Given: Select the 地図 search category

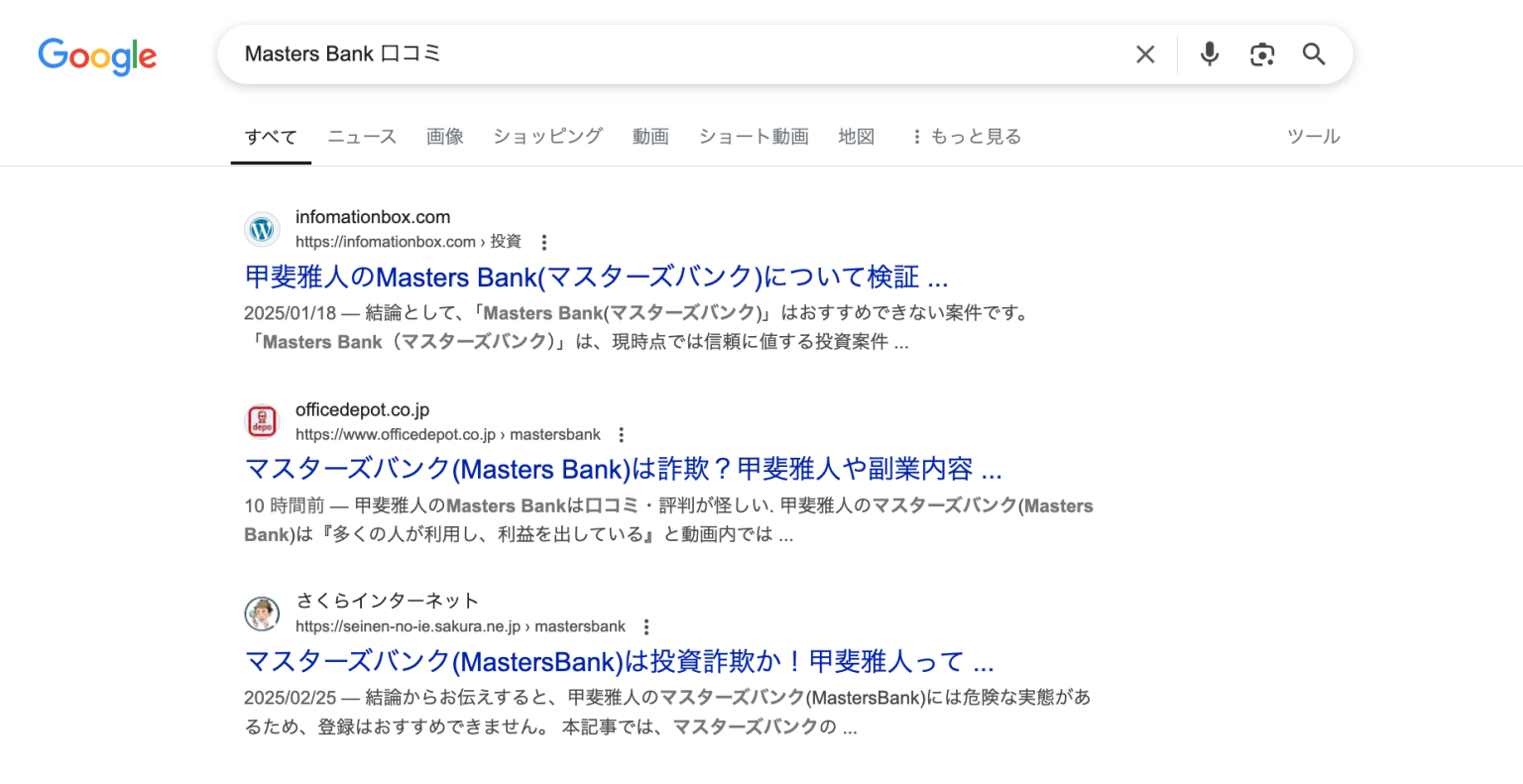Looking at the screenshot, I should [x=855, y=136].
